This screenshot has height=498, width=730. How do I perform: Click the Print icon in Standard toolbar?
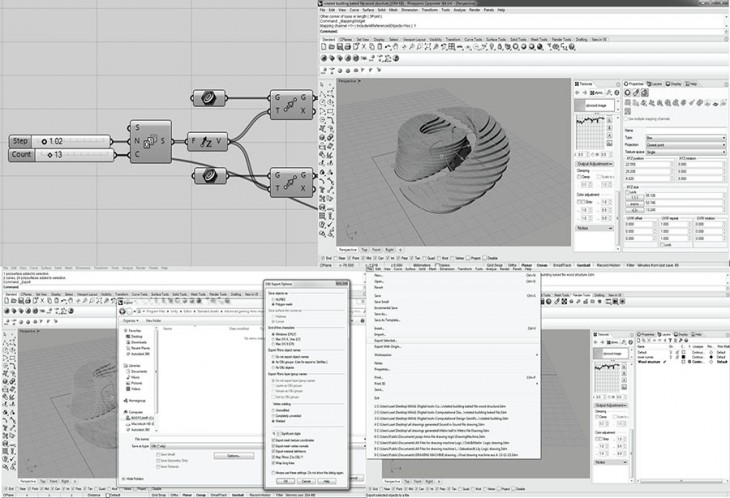(x=348, y=46)
